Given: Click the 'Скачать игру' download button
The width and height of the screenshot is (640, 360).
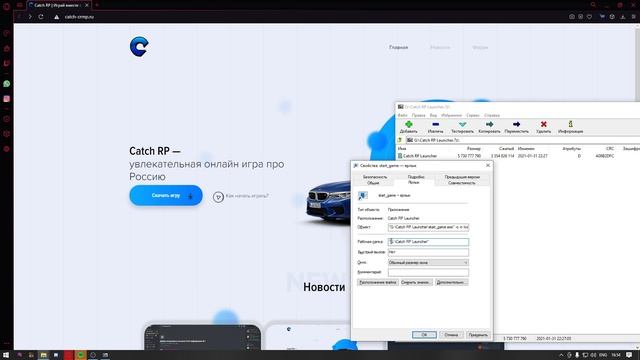Looking at the screenshot, I should 166,195.
